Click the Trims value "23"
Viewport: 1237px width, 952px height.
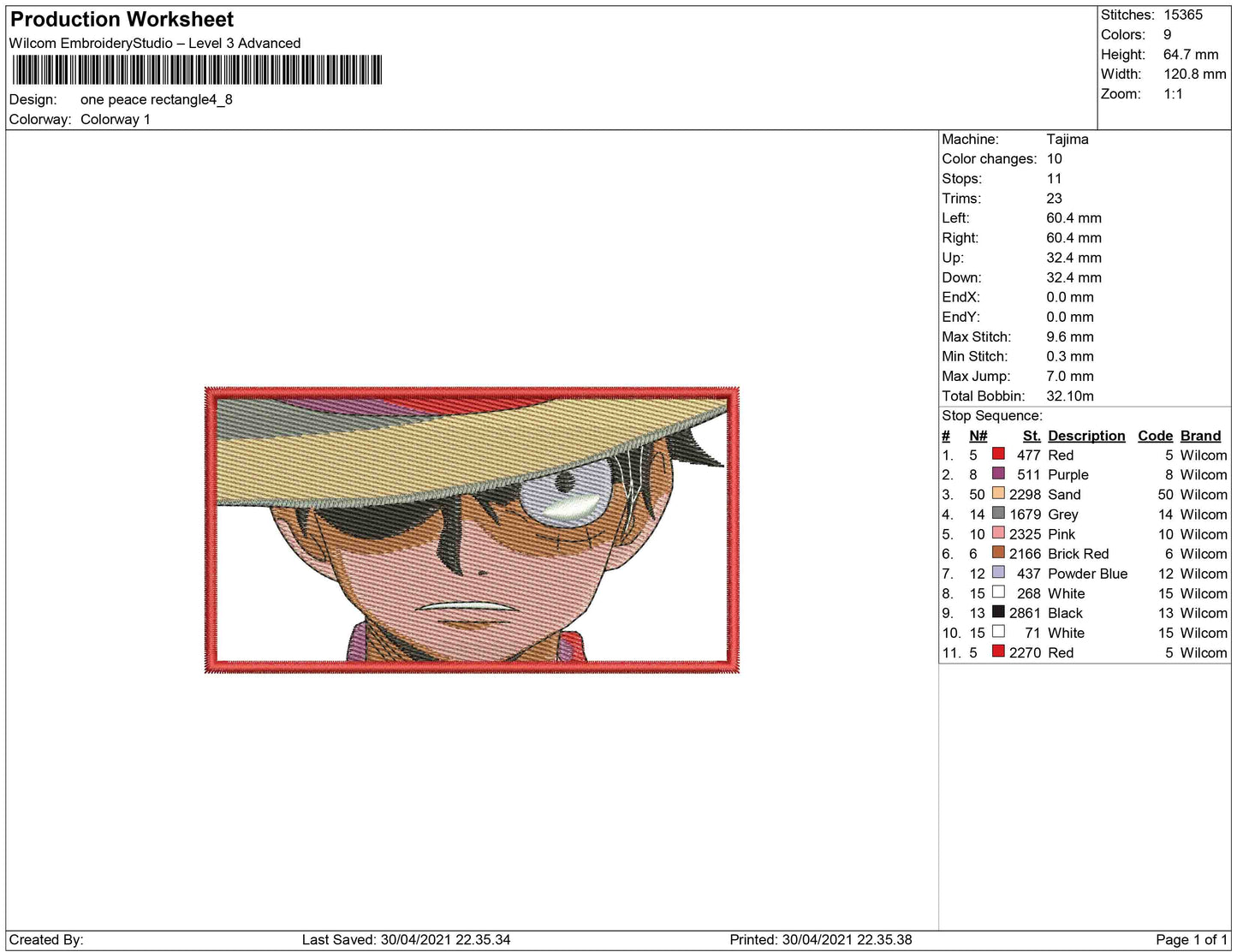1054,198
